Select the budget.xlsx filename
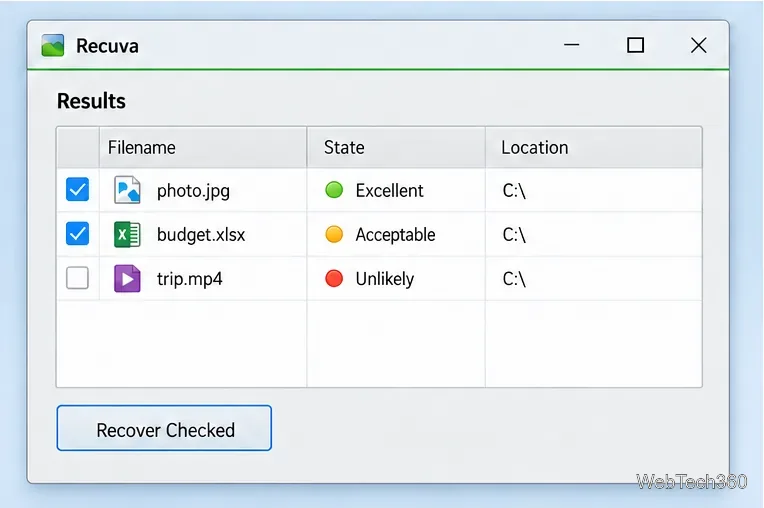This screenshot has width=764, height=508. (201, 235)
